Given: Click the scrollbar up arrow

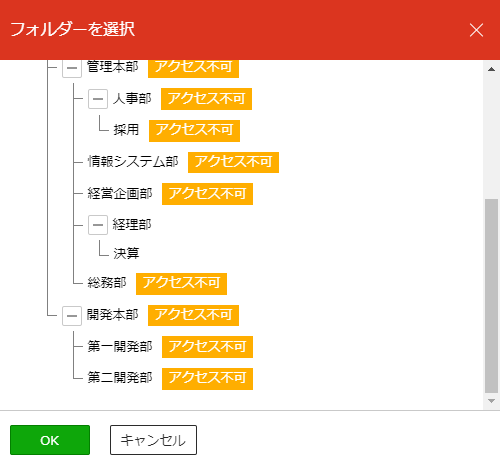Looking at the screenshot, I should point(491,69).
